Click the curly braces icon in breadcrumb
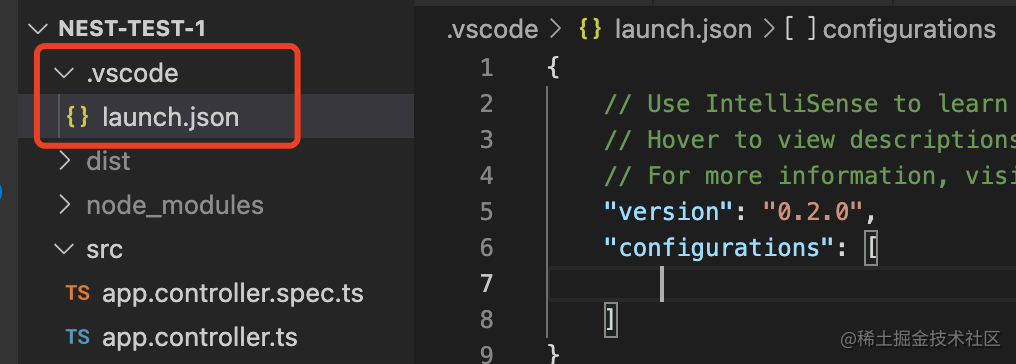 [590, 30]
